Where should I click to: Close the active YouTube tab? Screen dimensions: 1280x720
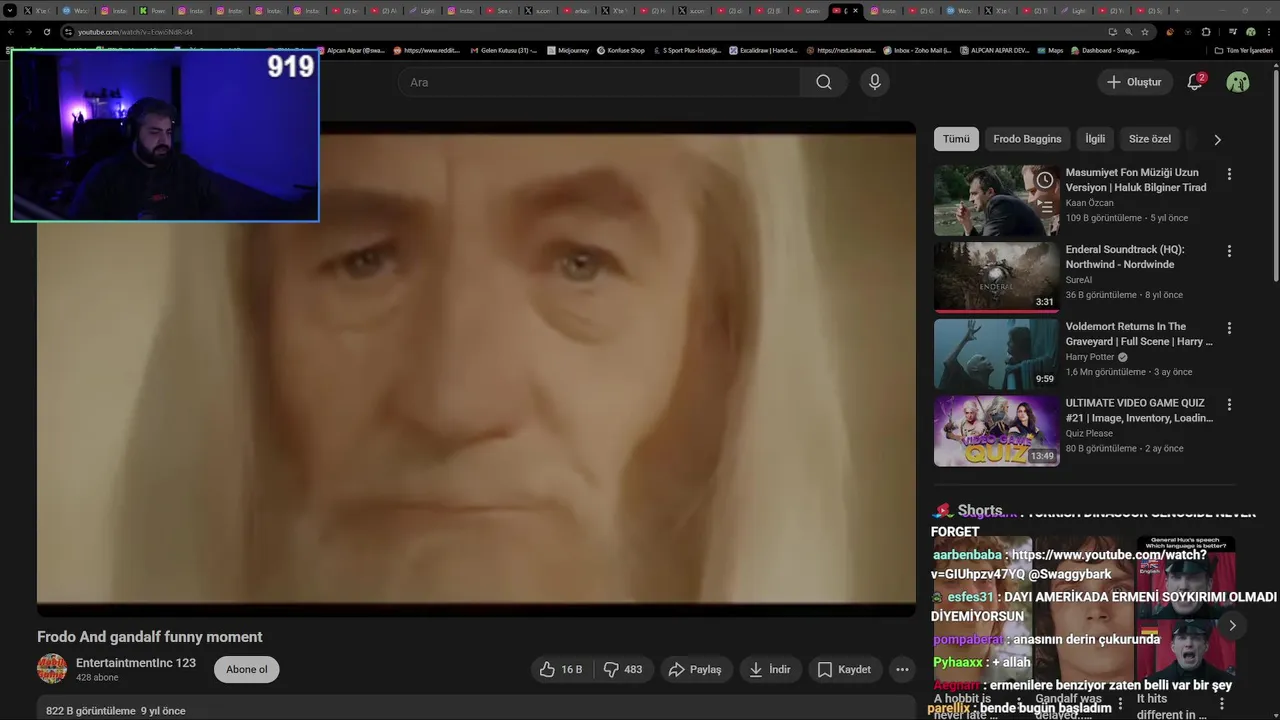(x=855, y=10)
